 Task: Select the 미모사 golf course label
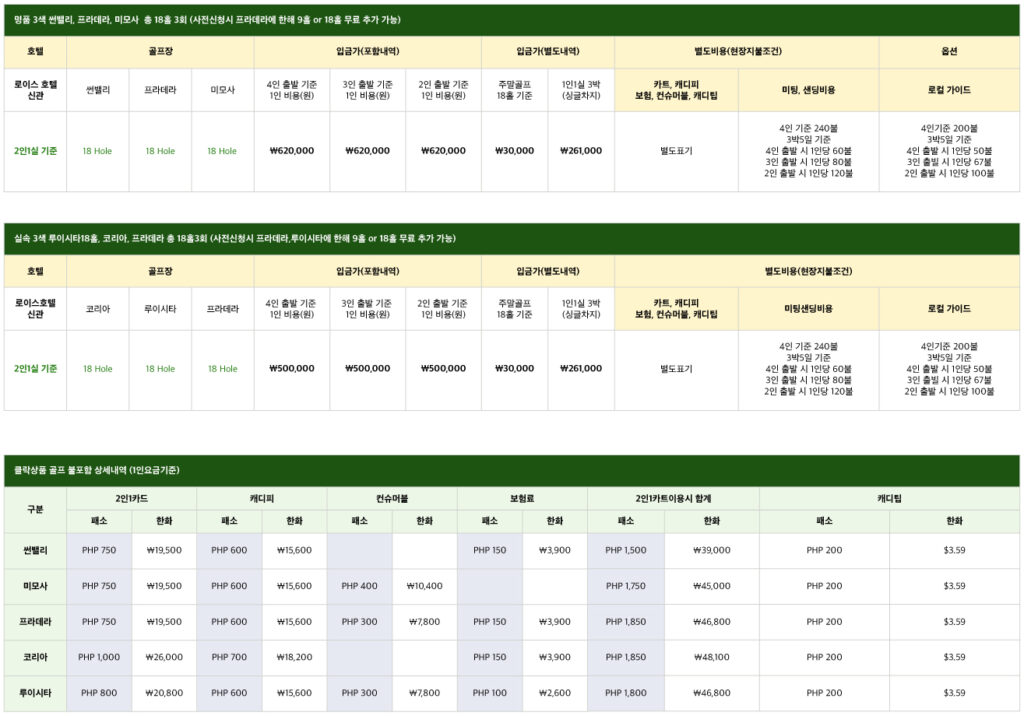pos(221,89)
